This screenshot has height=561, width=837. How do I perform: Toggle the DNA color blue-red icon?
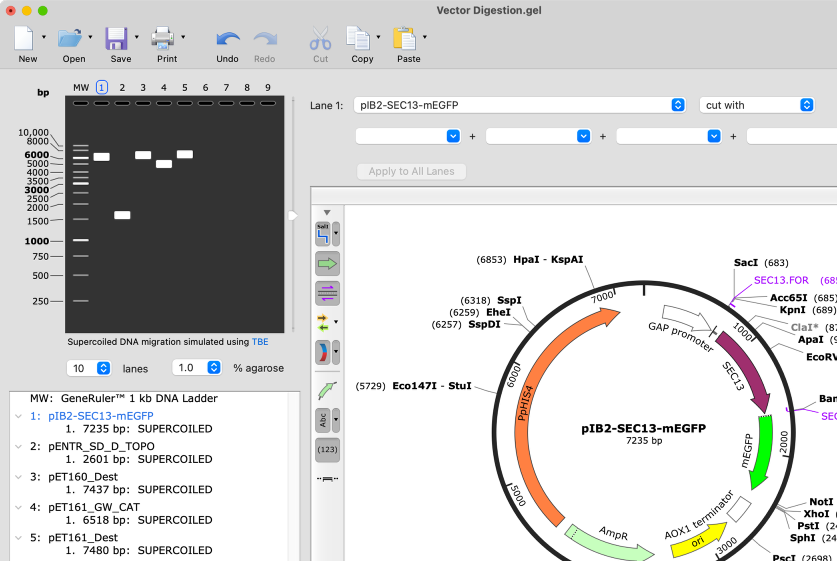tap(322, 352)
